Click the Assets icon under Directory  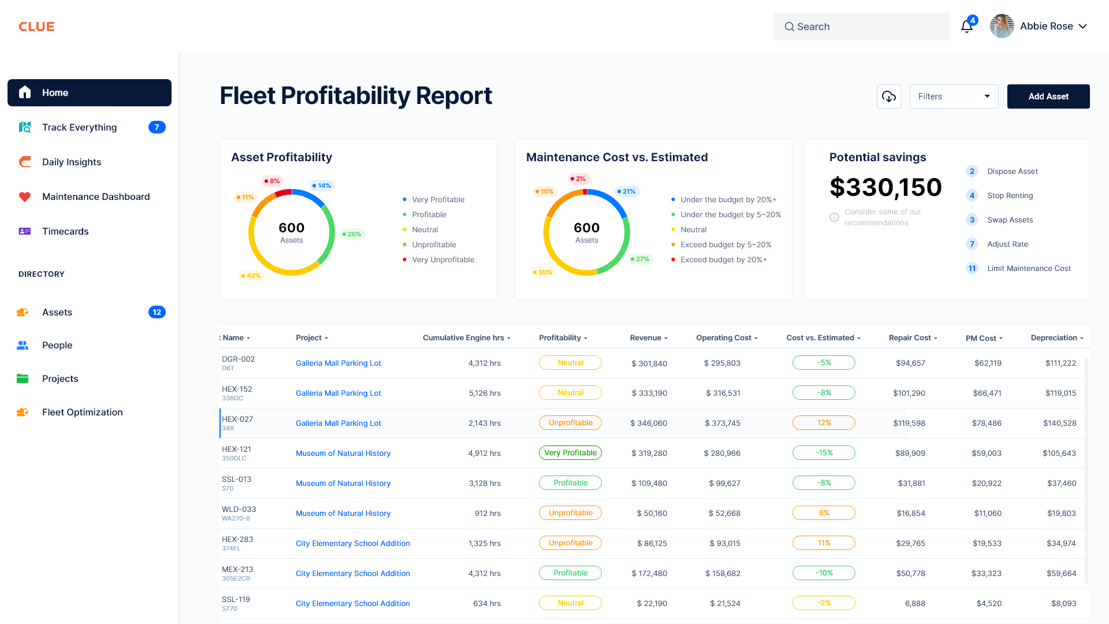tap(23, 311)
